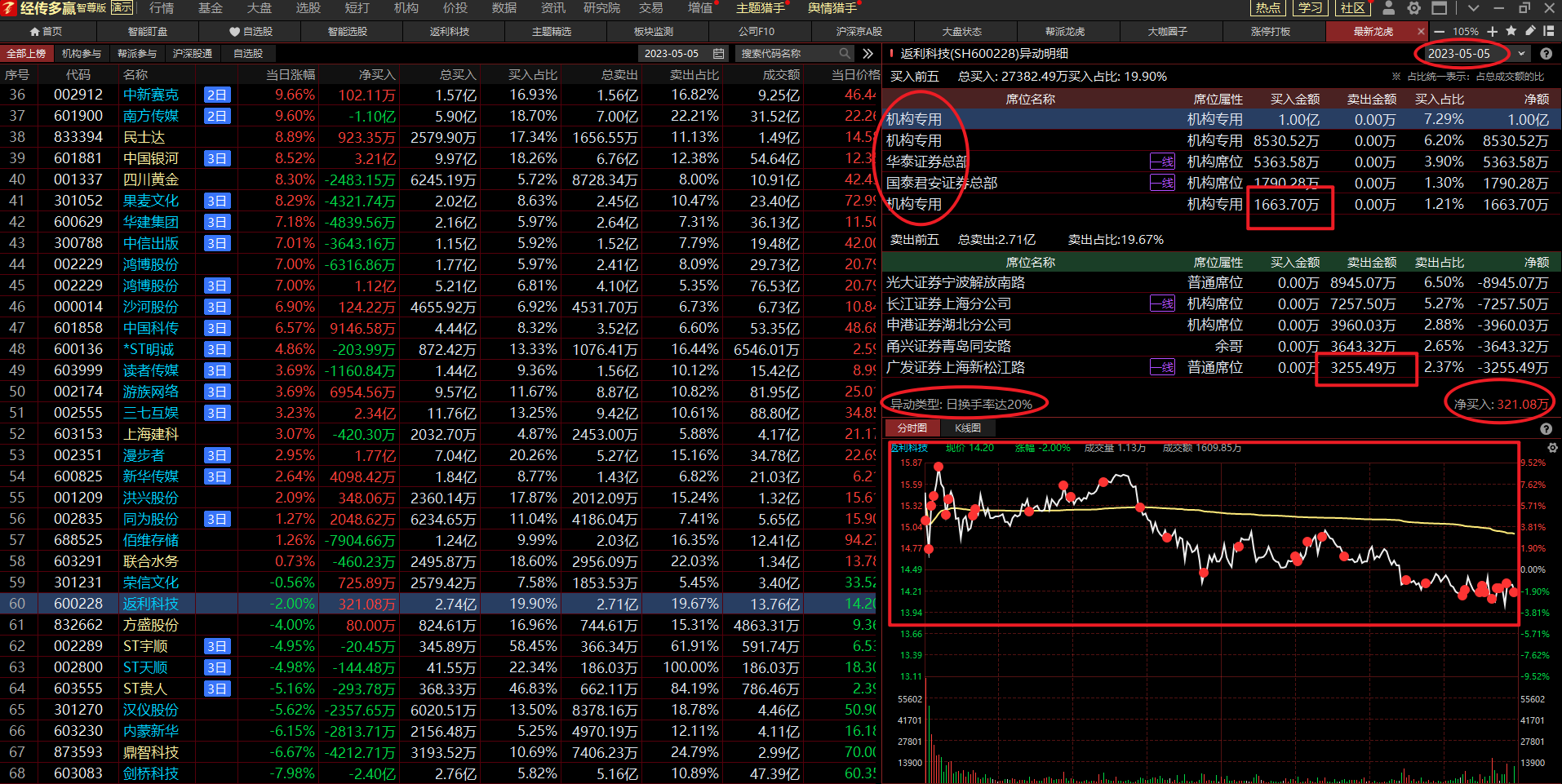Click the help icon above intraday chart
The image size is (1562, 784).
pos(1546,428)
